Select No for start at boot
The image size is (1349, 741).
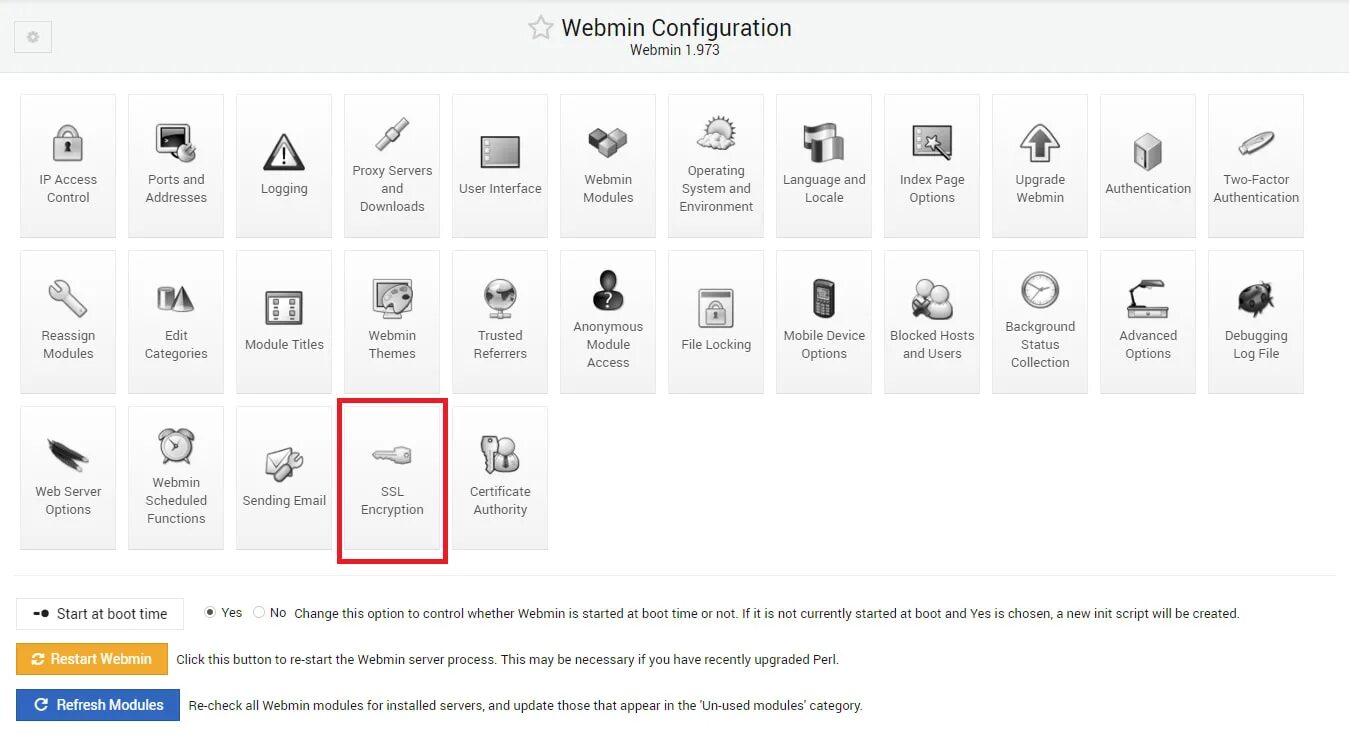[259, 612]
